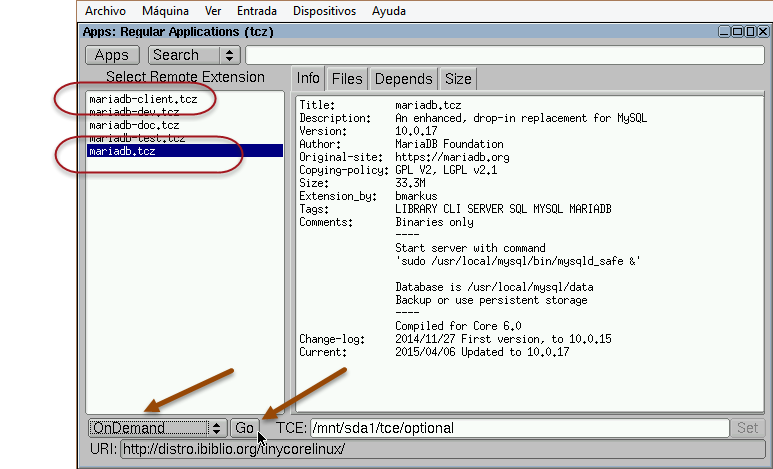The width and height of the screenshot is (773, 469).
Task: Open the Ver menu
Action: tap(212, 11)
